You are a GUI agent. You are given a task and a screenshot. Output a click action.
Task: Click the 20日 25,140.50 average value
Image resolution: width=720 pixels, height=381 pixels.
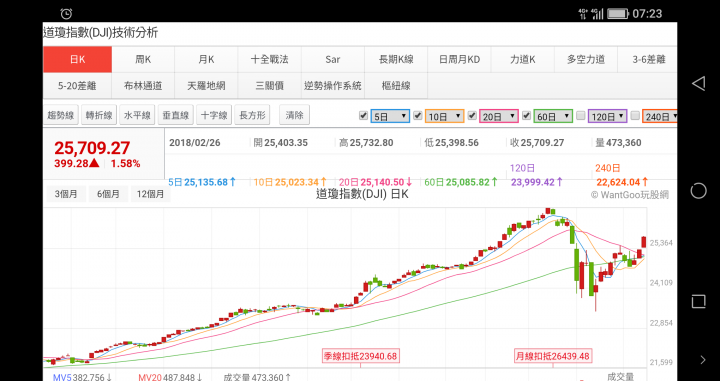point(376,182)
